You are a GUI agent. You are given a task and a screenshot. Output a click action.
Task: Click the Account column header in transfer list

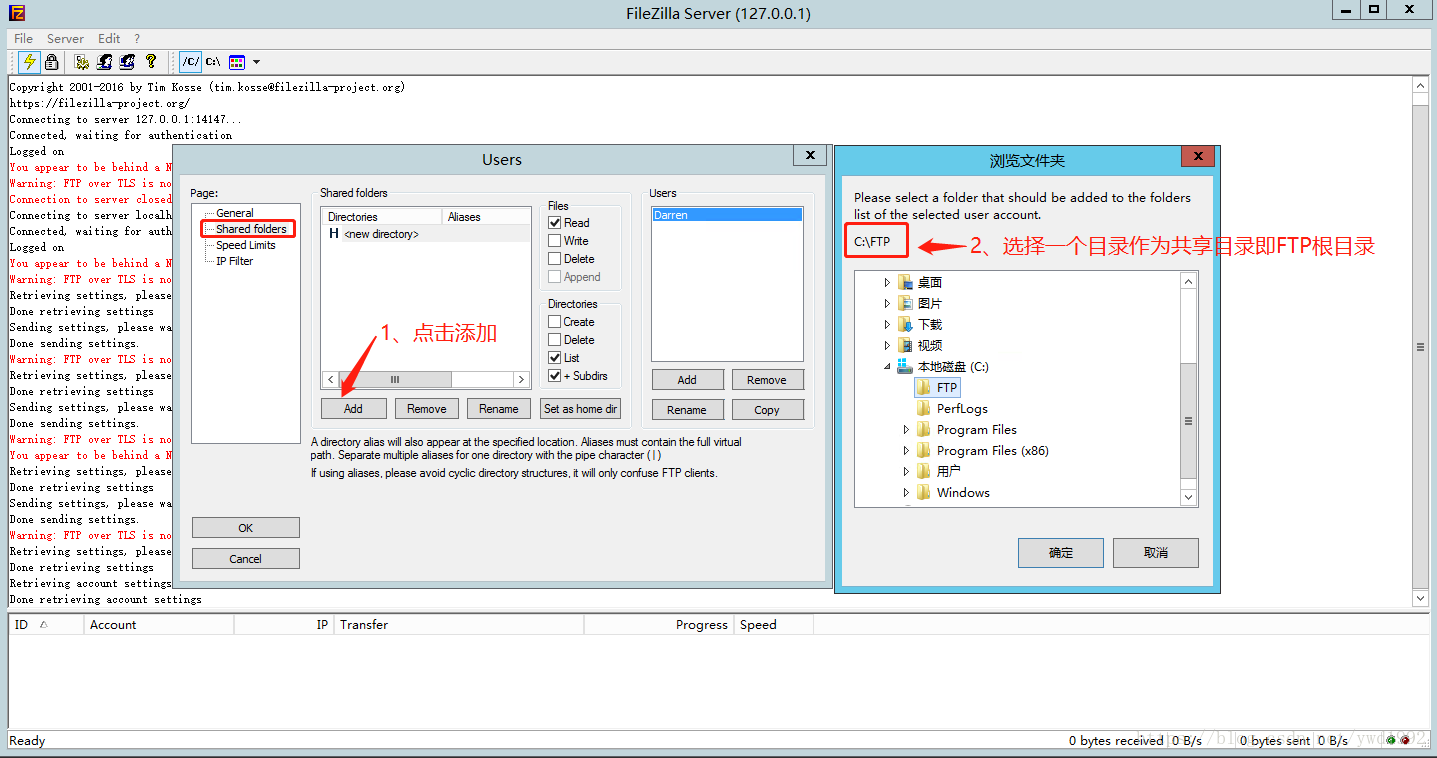coord(158,625)
